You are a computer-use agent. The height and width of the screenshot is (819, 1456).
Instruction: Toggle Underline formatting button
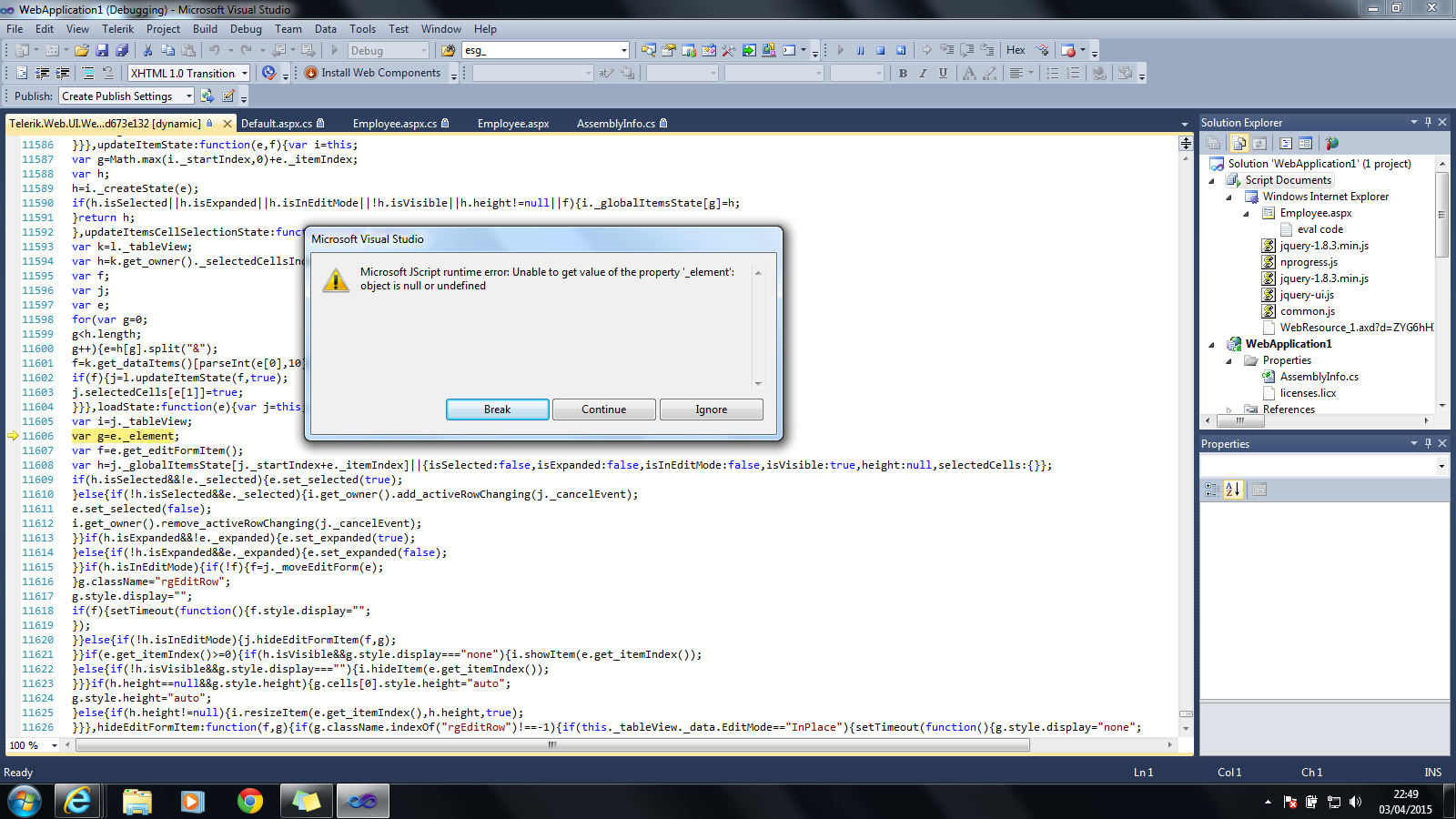click(943, 73)
